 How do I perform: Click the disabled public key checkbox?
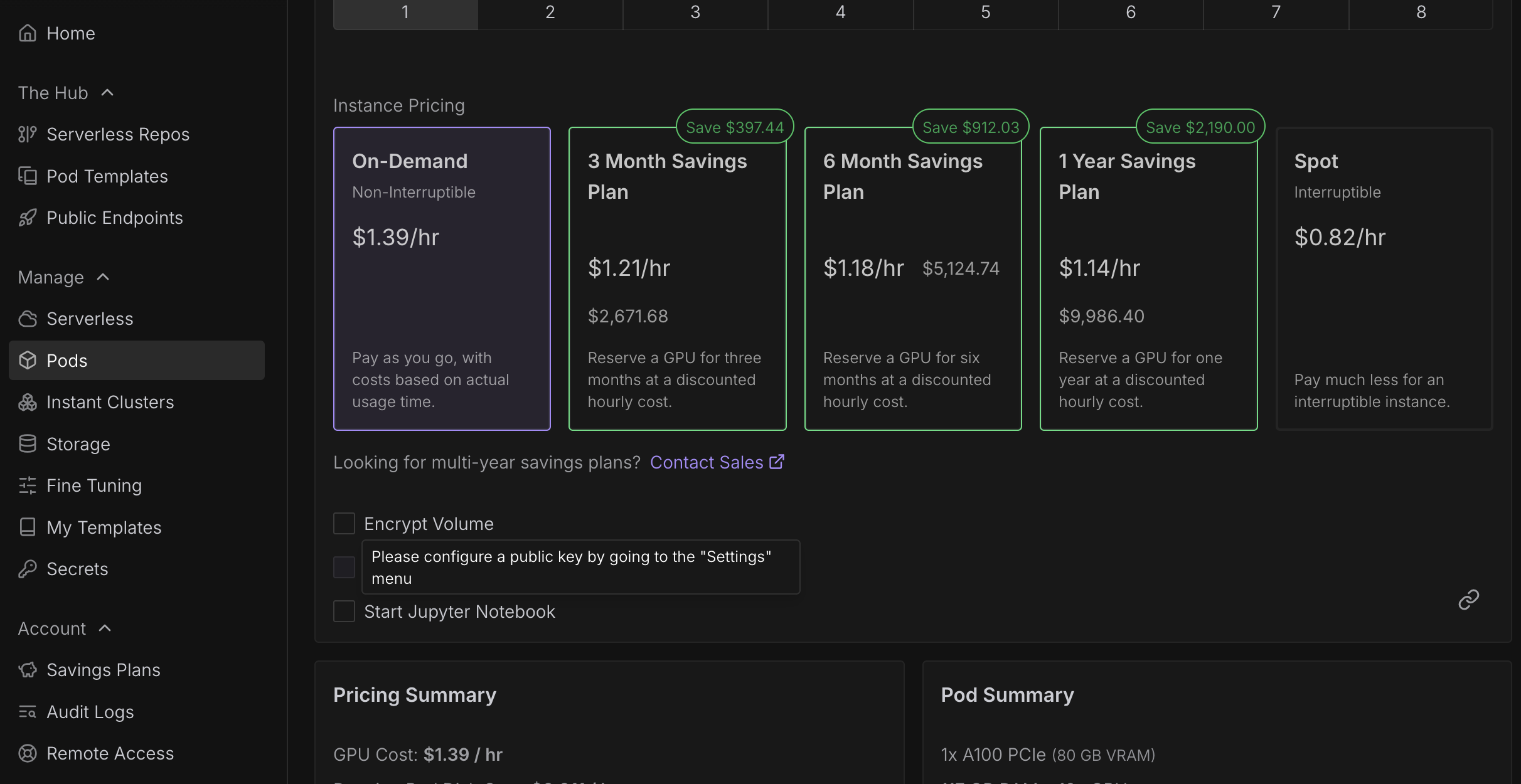tap(344, 567)
